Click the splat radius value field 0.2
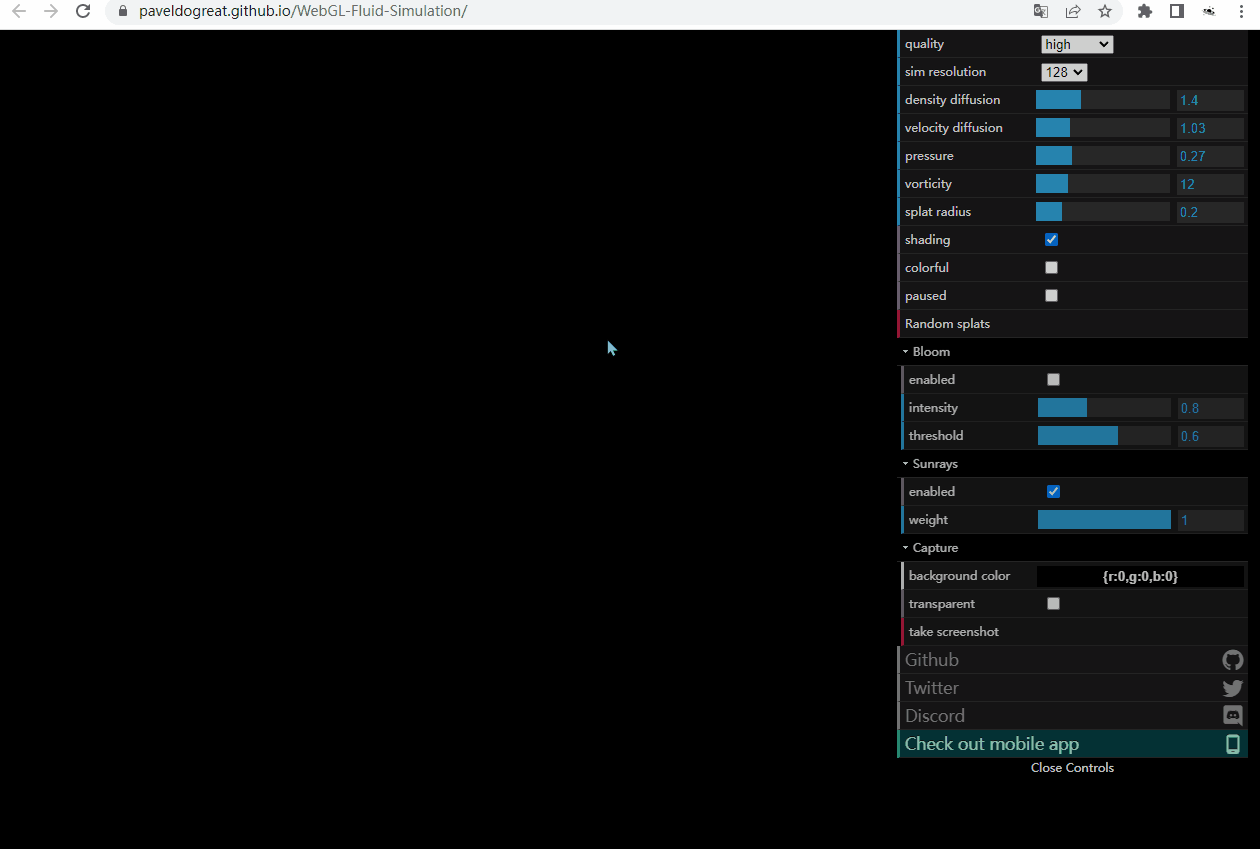Screen dimensions: 1260x849 (x=1210, y=212)
